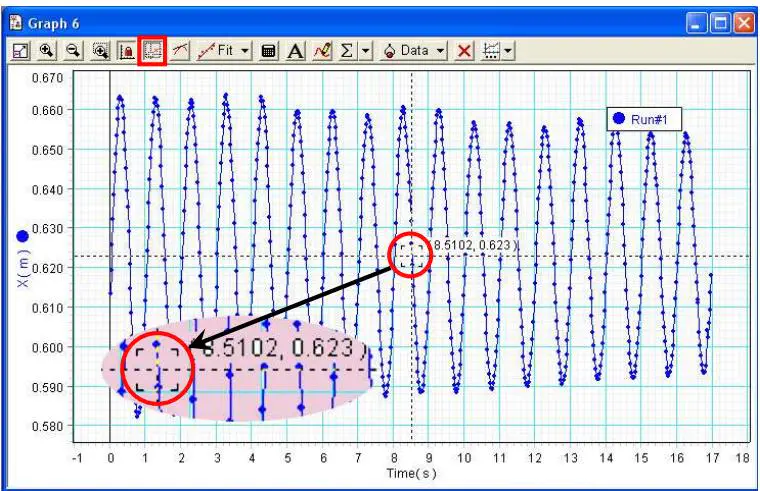The width and height of the screenshot is (760, 491).
Task: Open the Calculator tool
Action: (268, 48)
